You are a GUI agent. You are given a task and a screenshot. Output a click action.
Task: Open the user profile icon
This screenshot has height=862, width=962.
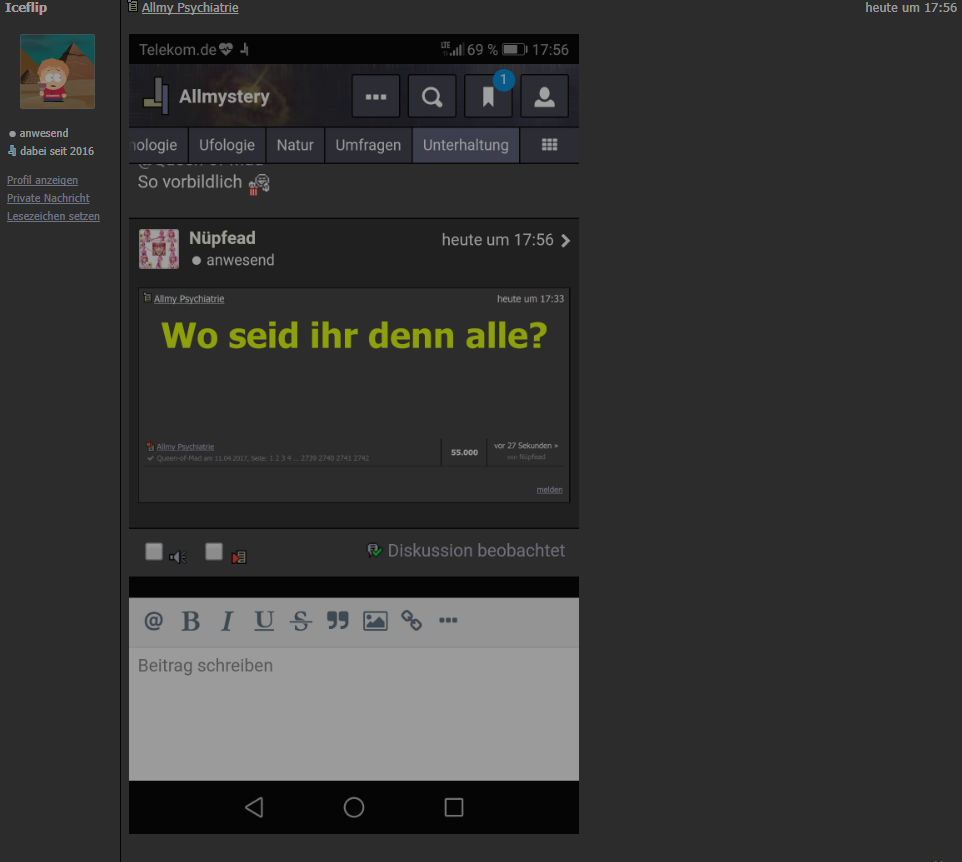tap(545, 96)
